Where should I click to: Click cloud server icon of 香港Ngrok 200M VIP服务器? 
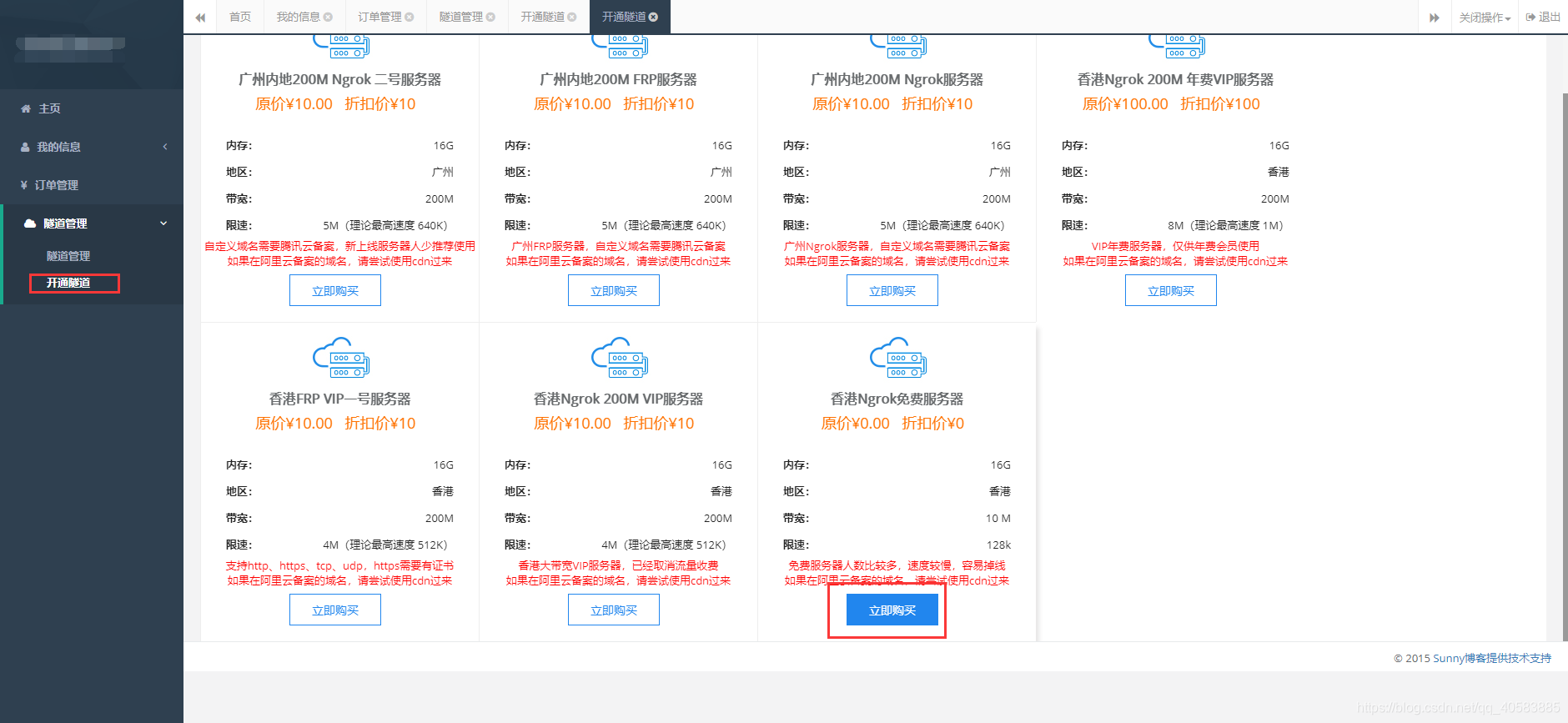pos(619,358)
